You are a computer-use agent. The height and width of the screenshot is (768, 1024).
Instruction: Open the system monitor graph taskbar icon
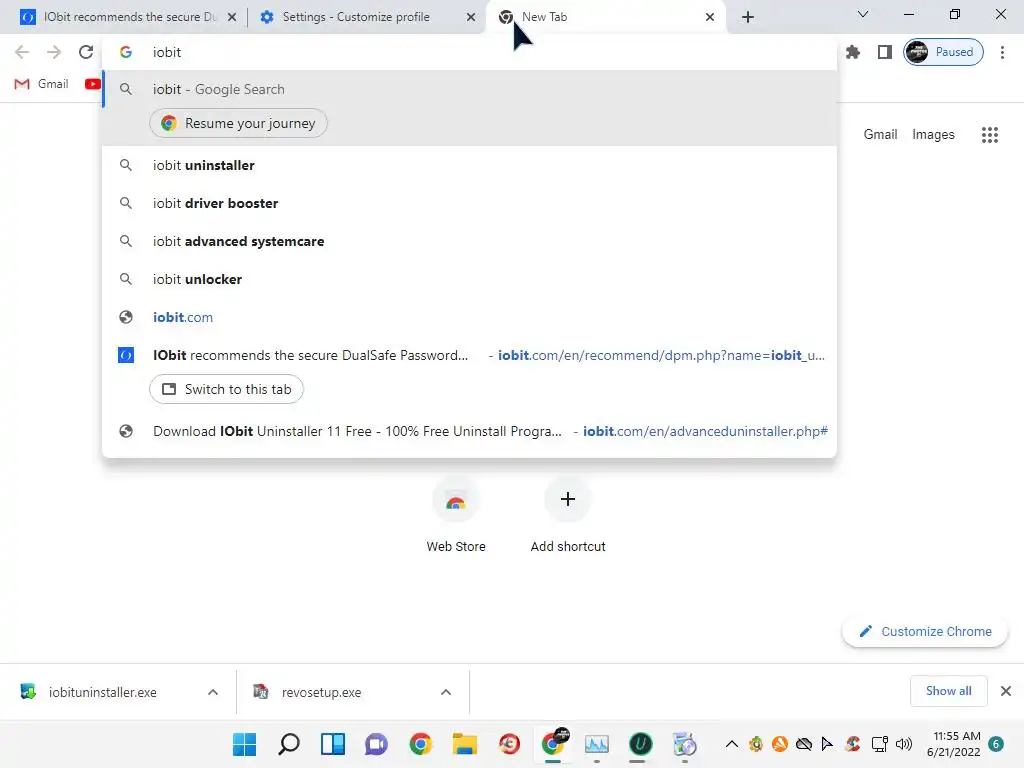click(x=596, y=744)
